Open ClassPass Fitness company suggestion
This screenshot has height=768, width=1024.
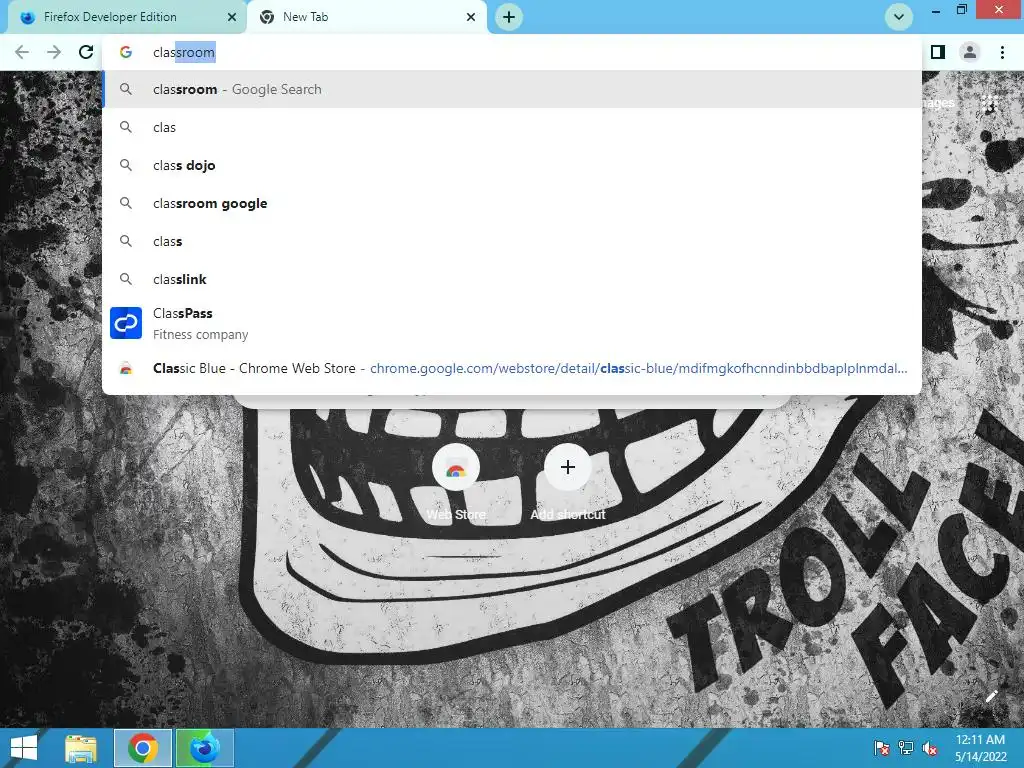click(512, 323)
